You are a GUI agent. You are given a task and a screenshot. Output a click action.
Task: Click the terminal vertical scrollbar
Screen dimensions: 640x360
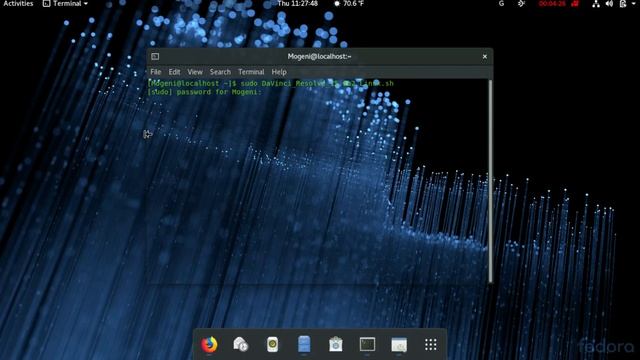pos(490,181)
